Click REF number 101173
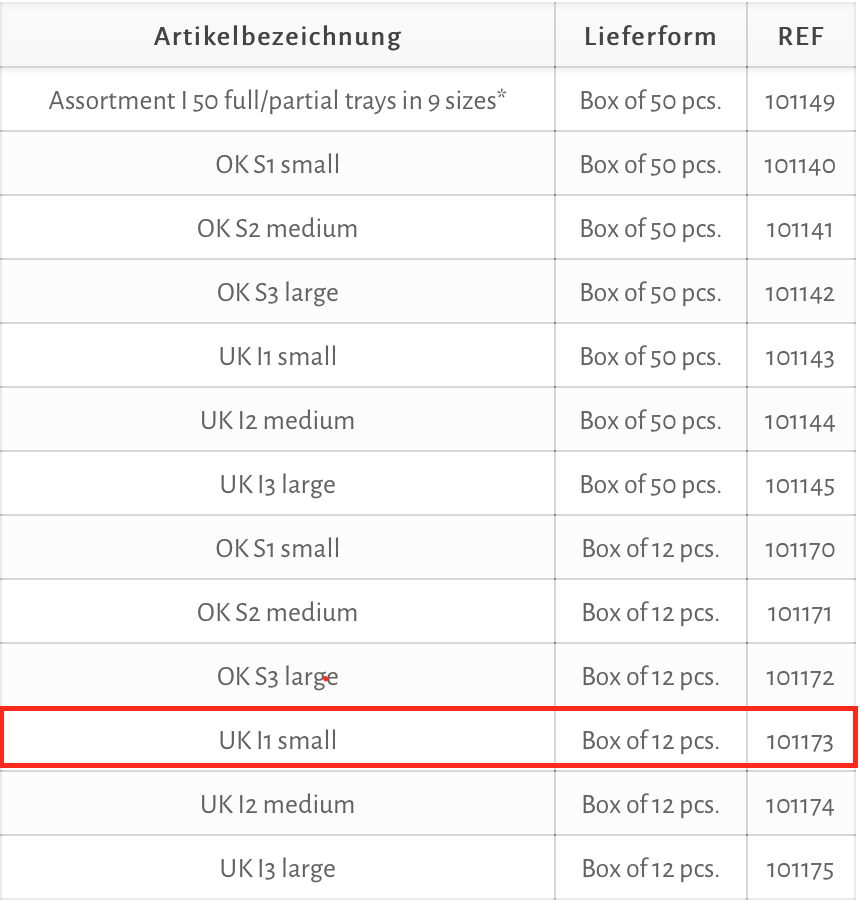Screen dimensions: 860x902 (x=800, y=742)
